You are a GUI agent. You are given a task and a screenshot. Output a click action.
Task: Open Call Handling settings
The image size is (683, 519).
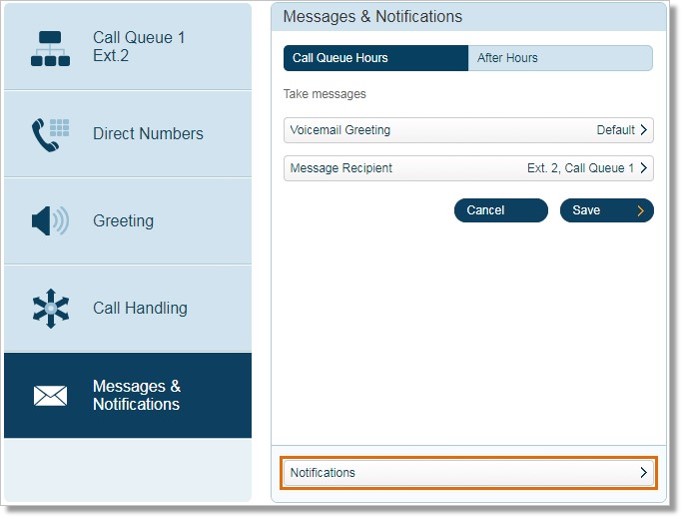click(x=128, y=309)
